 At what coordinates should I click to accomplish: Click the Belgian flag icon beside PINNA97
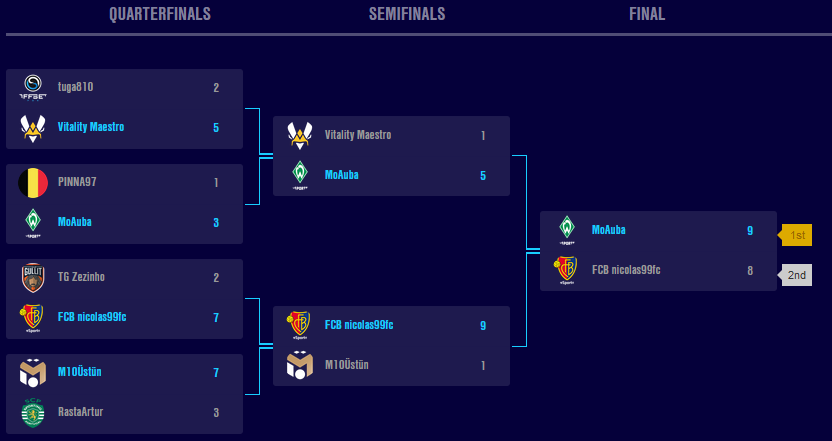(33, 183)
